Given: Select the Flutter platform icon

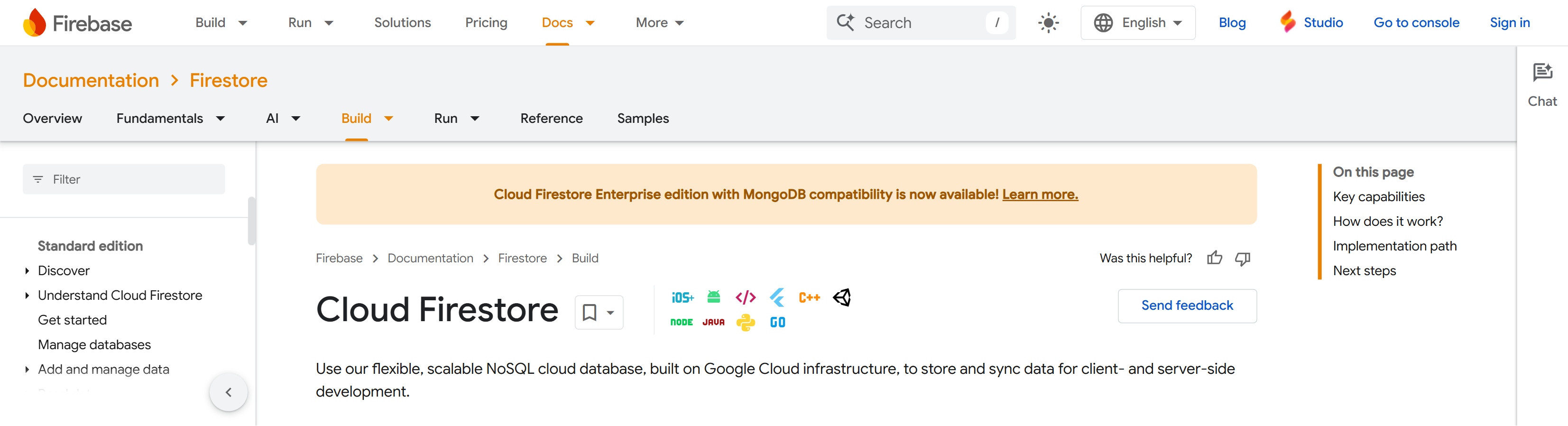Looking at the screenshot, I should point(777,297).
